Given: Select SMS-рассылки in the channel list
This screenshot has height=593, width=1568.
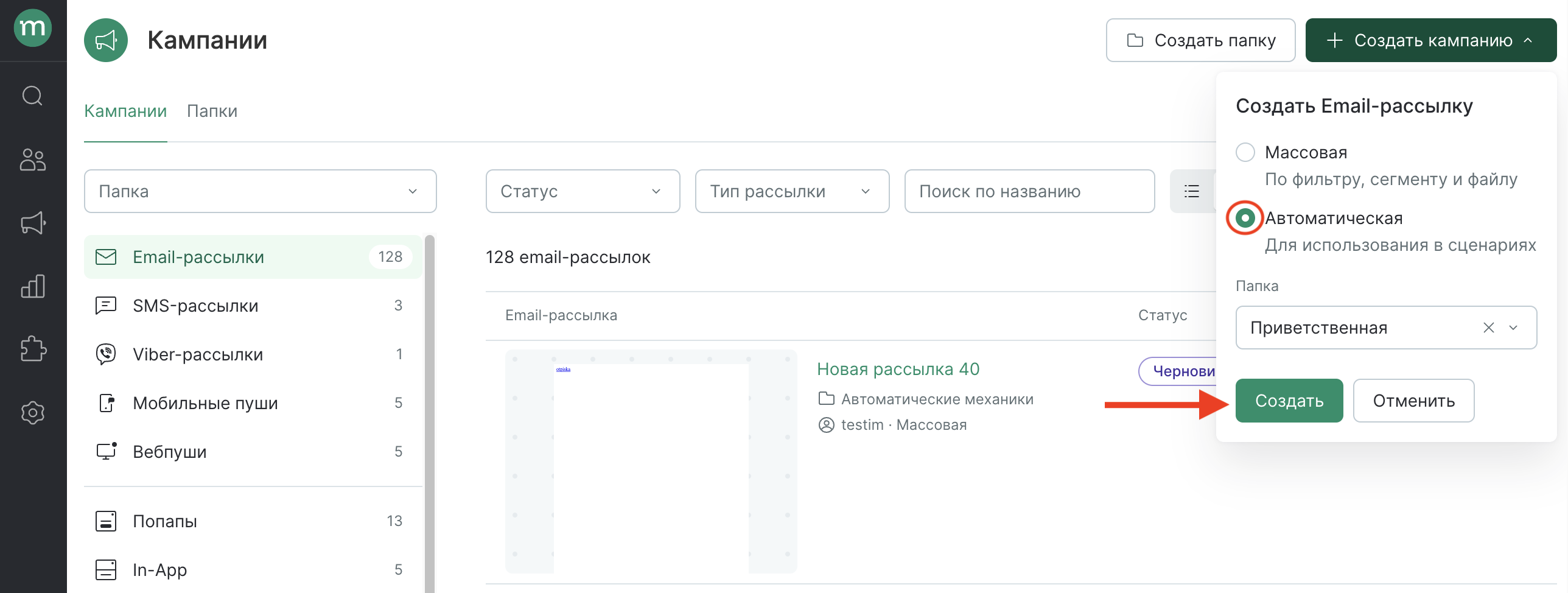Looking at the screenshot, I should pos(253,306).
